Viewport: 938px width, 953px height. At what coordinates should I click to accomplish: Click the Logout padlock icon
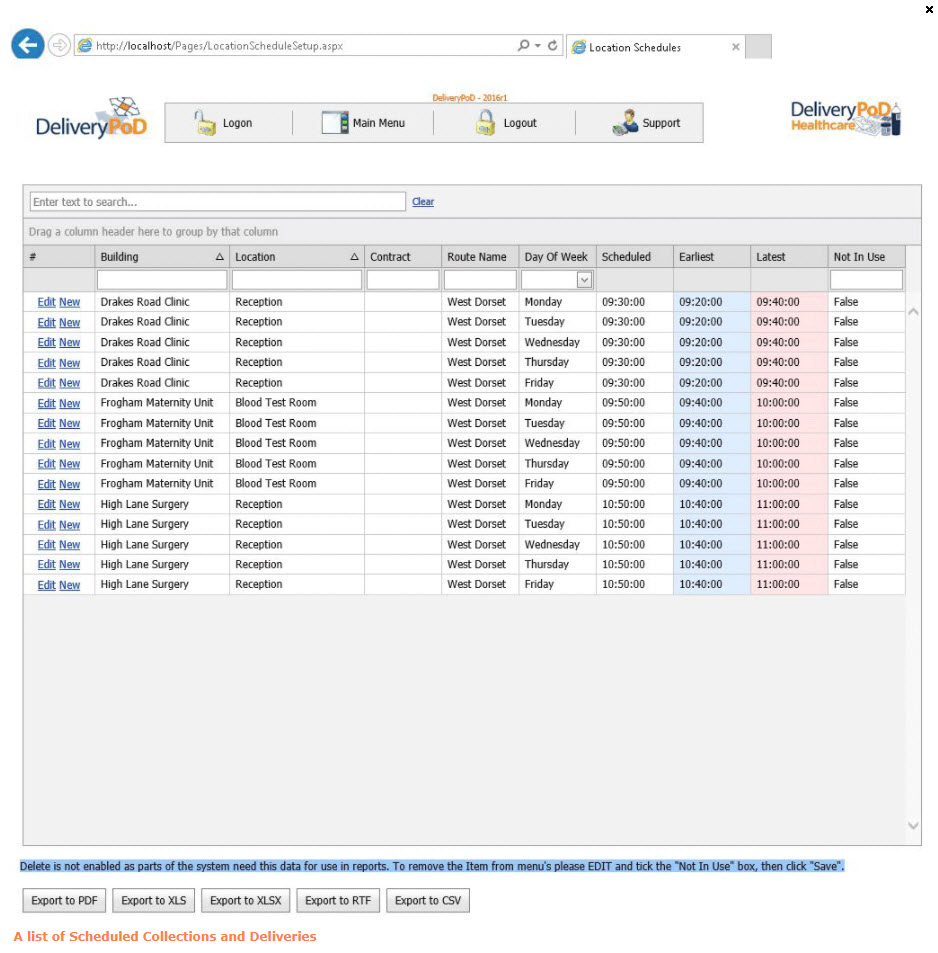485,123
